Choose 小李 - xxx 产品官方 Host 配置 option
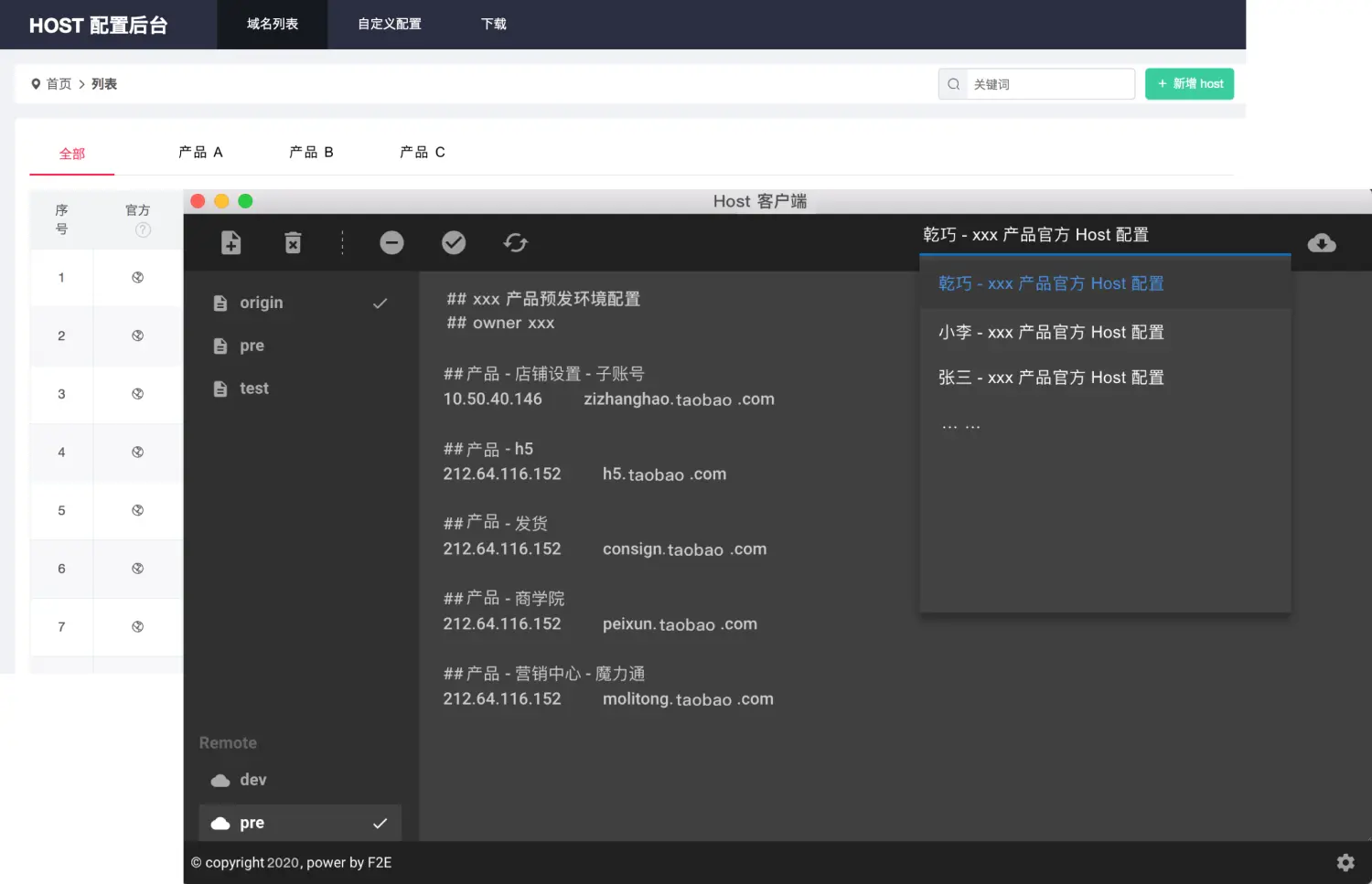 [1105, 332]
